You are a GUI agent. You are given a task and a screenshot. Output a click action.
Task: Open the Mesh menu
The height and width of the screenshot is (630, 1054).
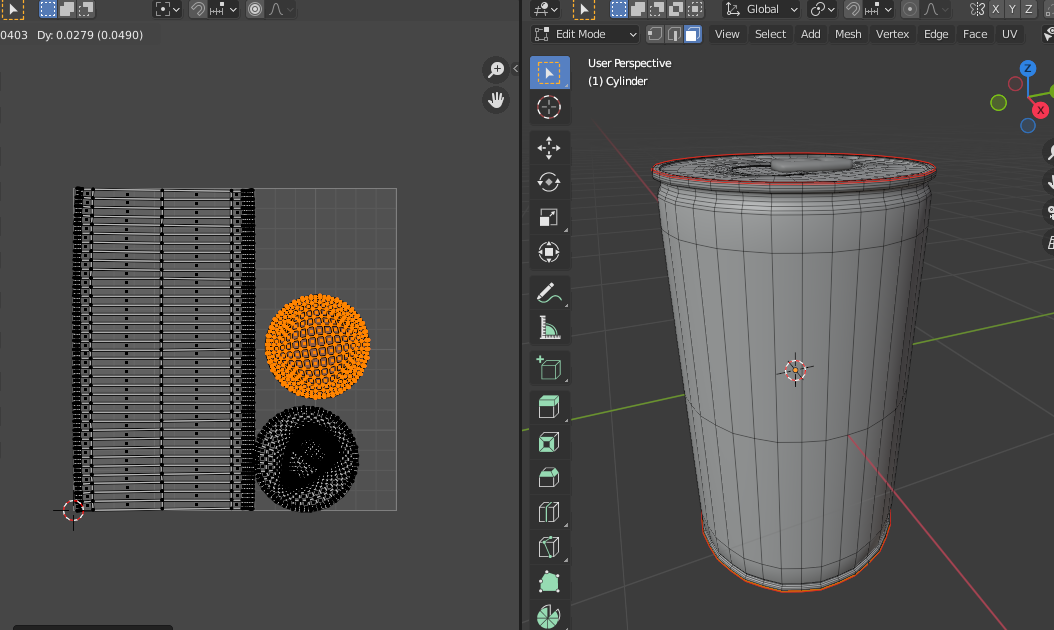click(x=848, y=34)
